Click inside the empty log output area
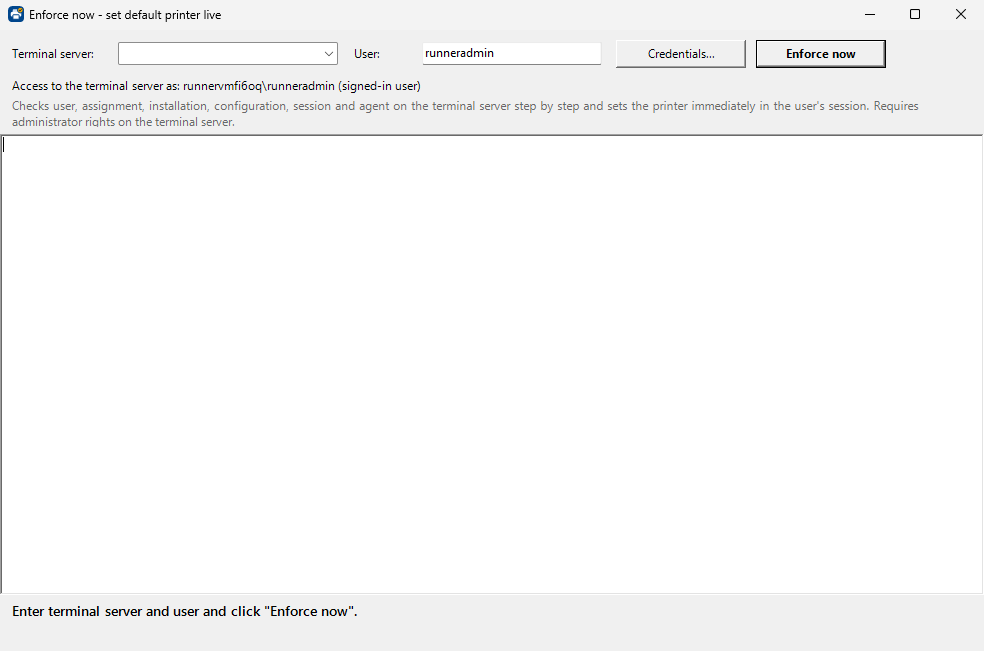Image resolution: width=984 pixels, height=651 pixels. [x=491, y=364]
